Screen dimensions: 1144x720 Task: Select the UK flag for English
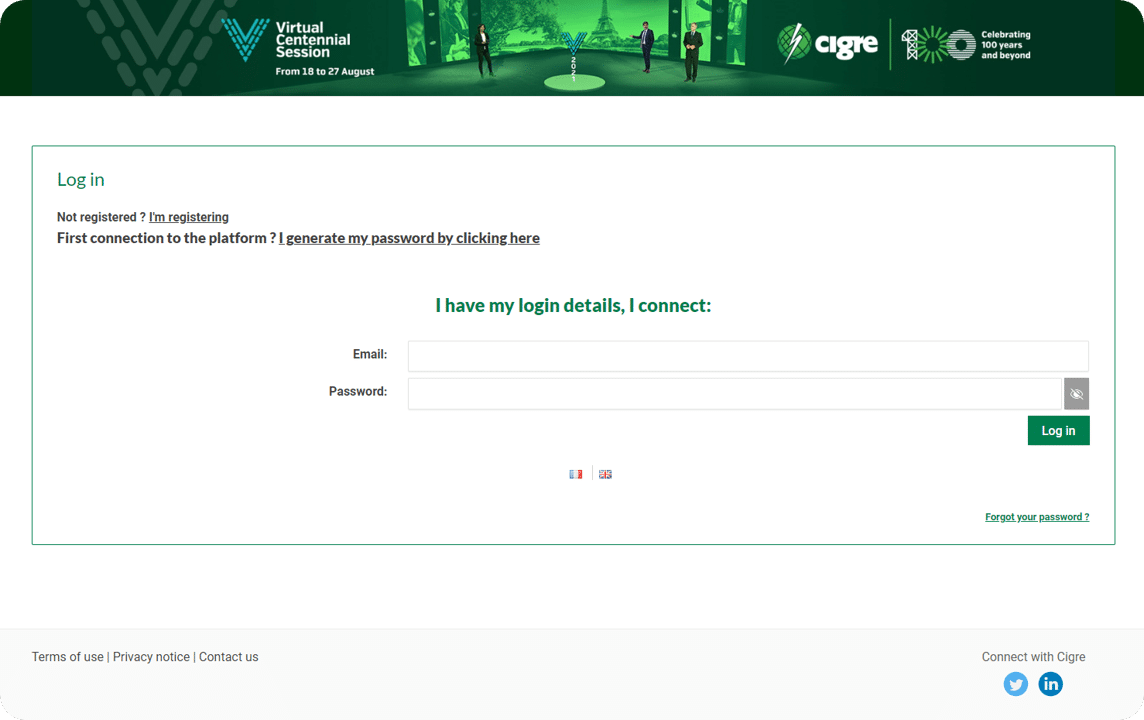coord(605,474)
